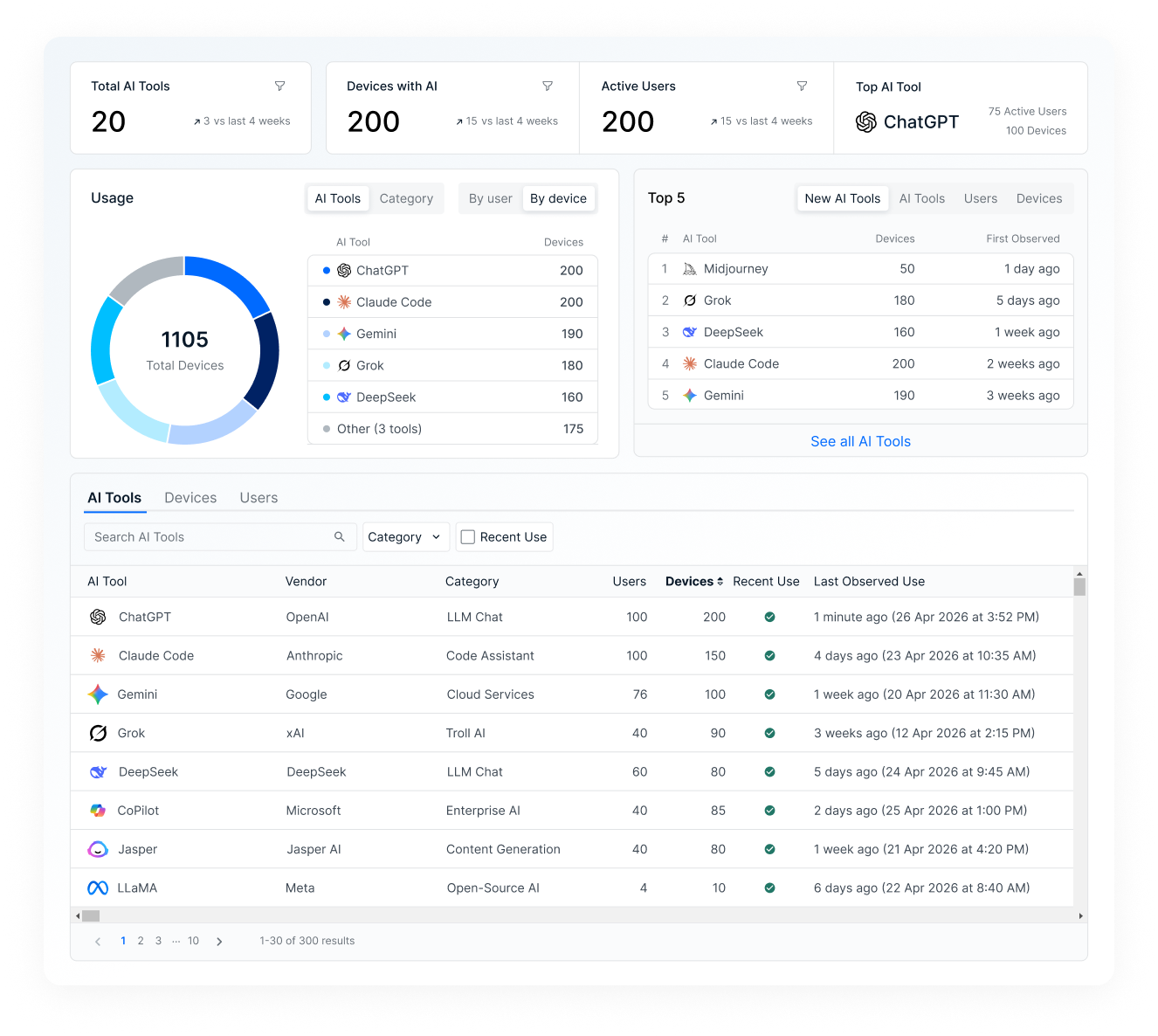Click the Vendor column header
The width and height of the screenshot is (1158, 1036).
[x=306, y=582]
